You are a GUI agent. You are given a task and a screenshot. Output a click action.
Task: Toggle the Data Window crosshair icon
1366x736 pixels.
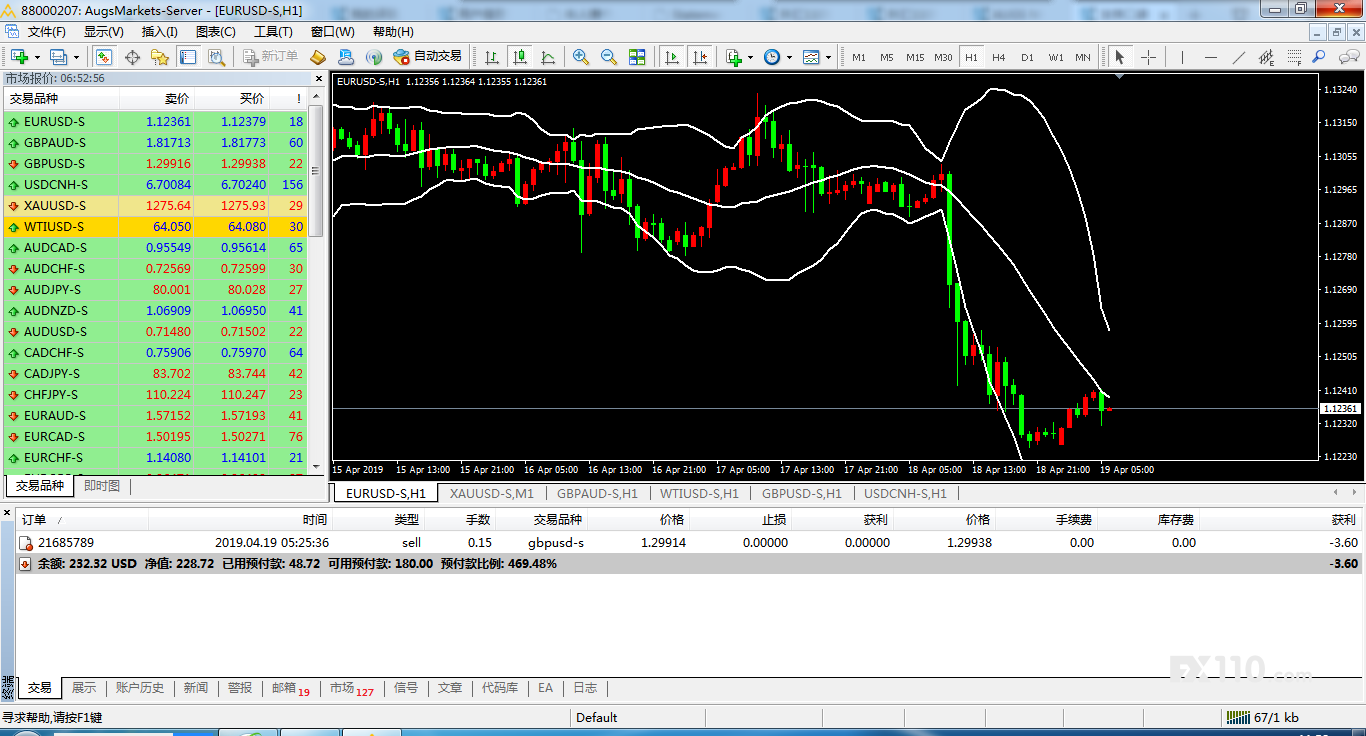[131, 57]
